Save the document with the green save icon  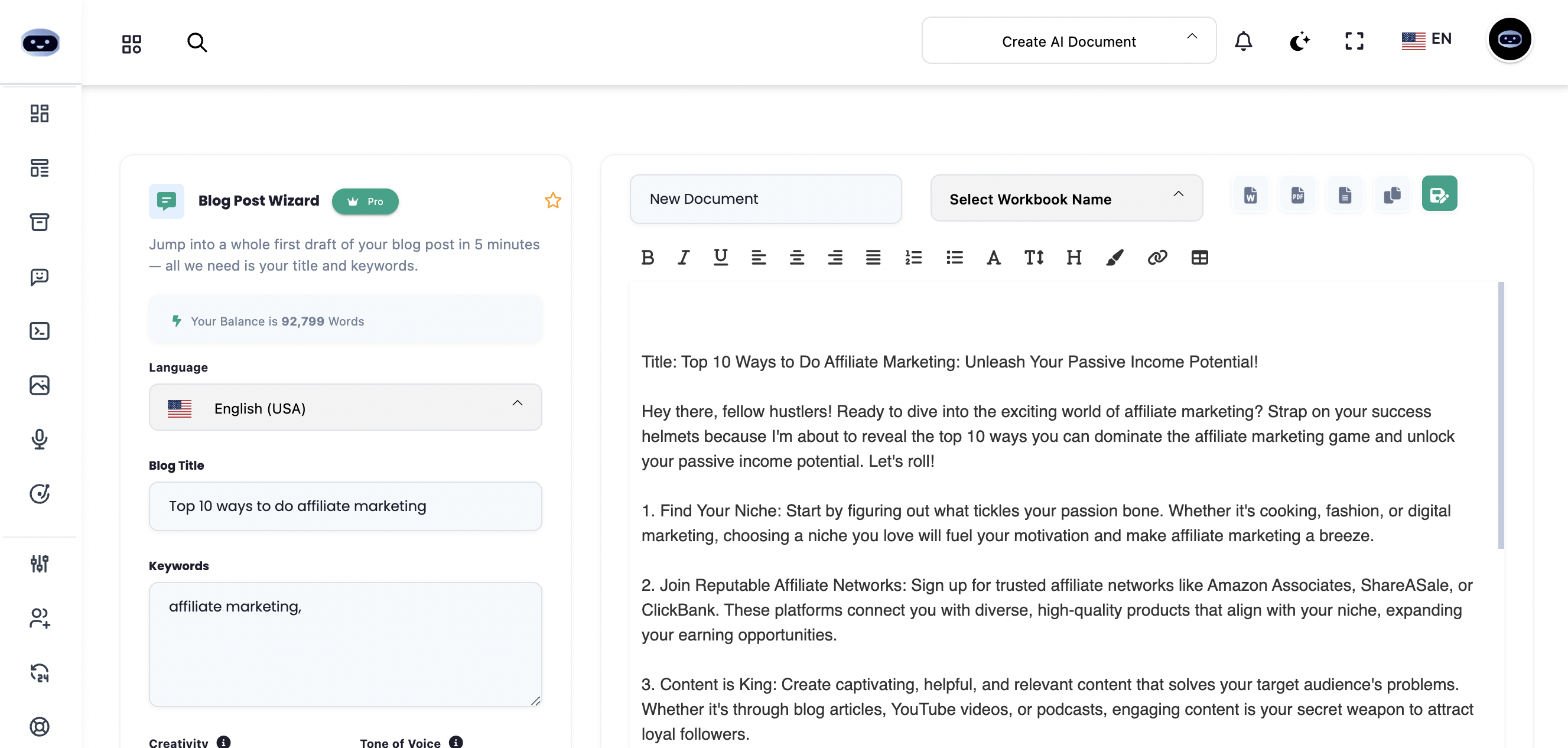pyautogui.click(x=1439, y=194)
